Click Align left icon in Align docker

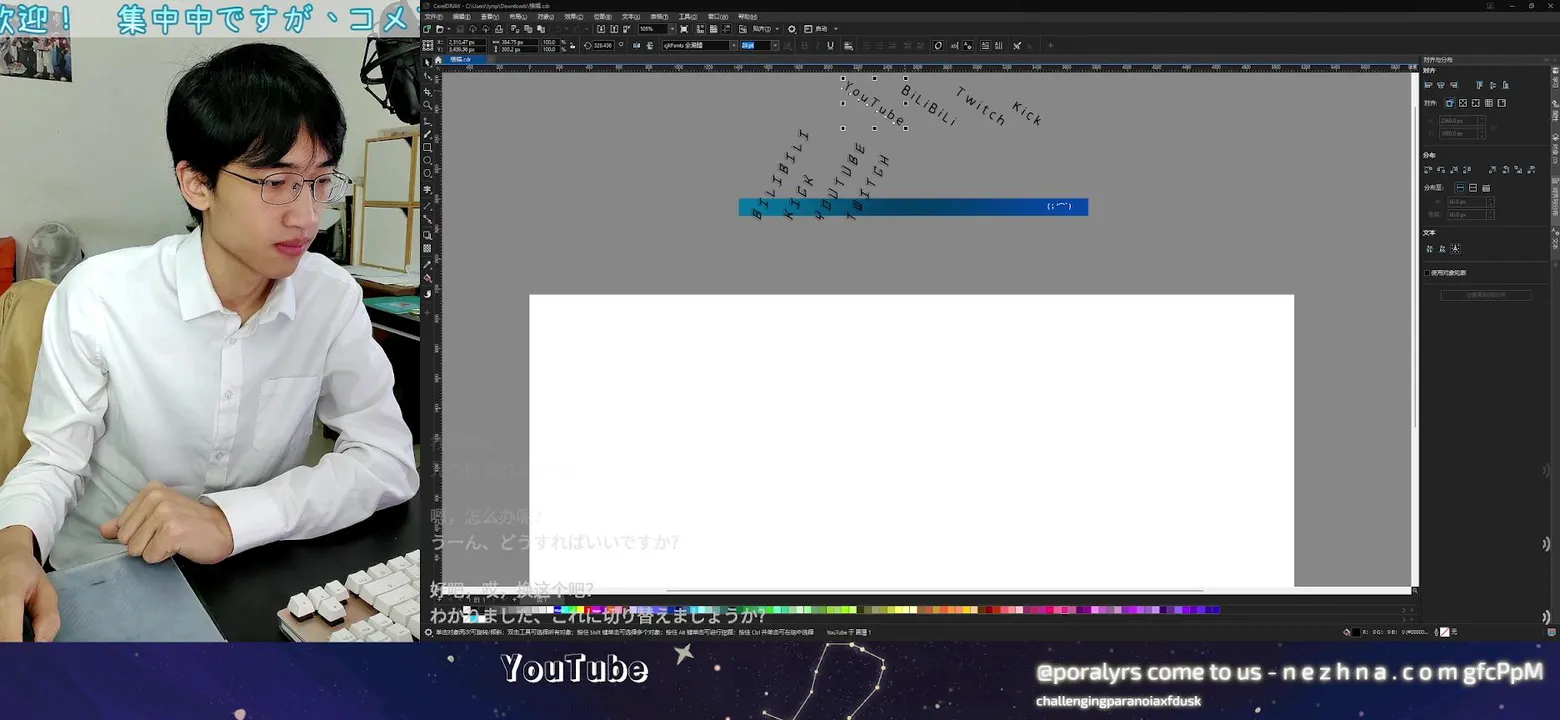(1429, 85)
